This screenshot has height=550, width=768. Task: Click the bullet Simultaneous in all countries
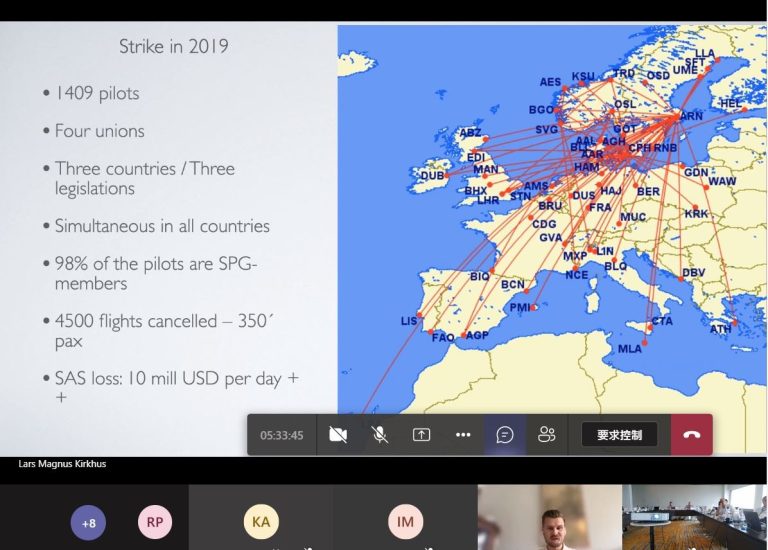point(162,226)
